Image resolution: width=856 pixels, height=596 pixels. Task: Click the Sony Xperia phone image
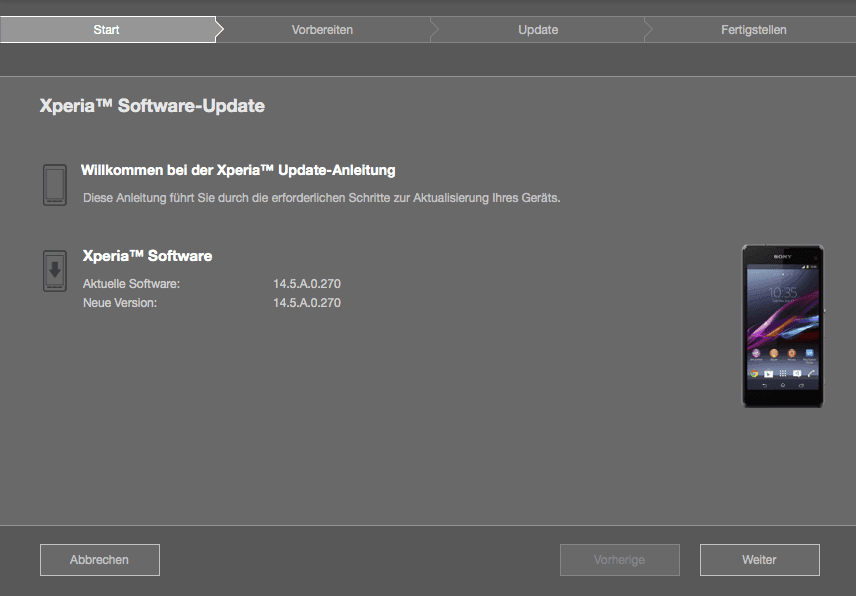click(782, 326)
